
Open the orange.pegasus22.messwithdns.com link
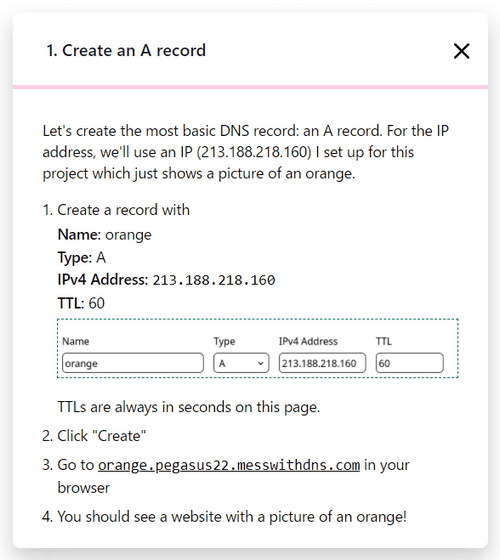coord(229,465)
